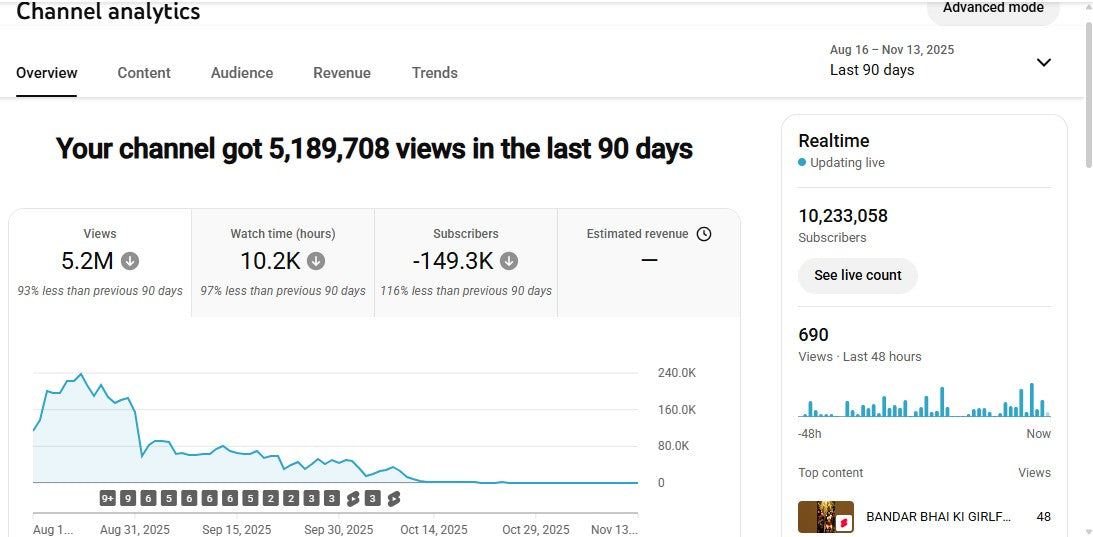Click the Watch time down-trend arrow icon
The height and width of the screenshot is (537, 1093).
(x=316, y=261)
